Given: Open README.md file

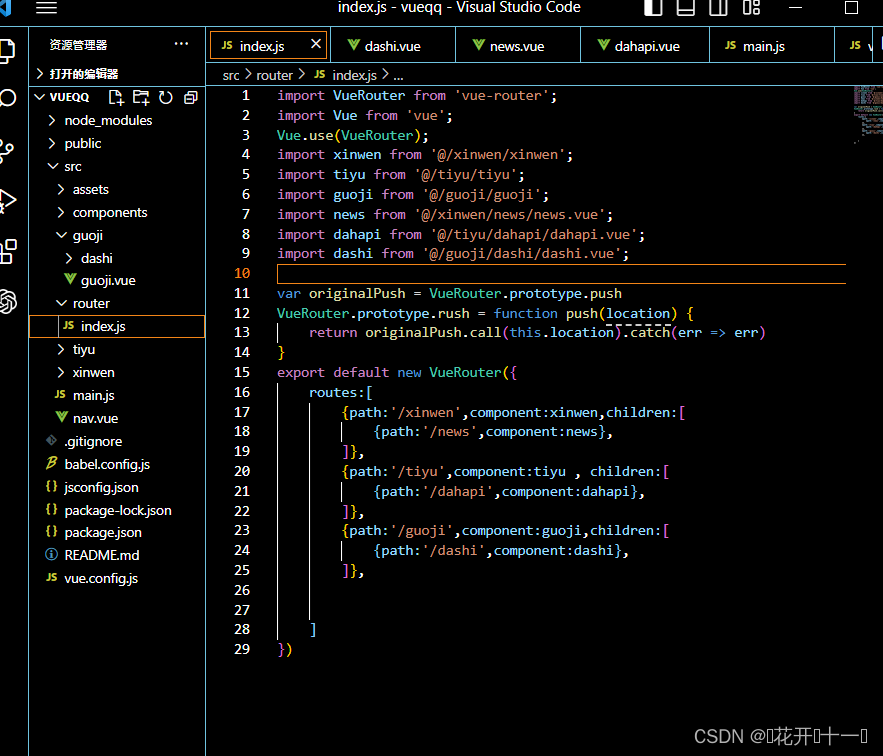Looking at the screenshot, I should tap(117, 555).
